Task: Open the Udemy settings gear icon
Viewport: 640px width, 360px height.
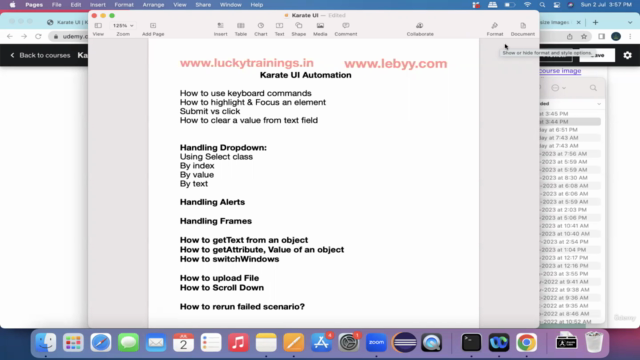Action: [627, 55]
